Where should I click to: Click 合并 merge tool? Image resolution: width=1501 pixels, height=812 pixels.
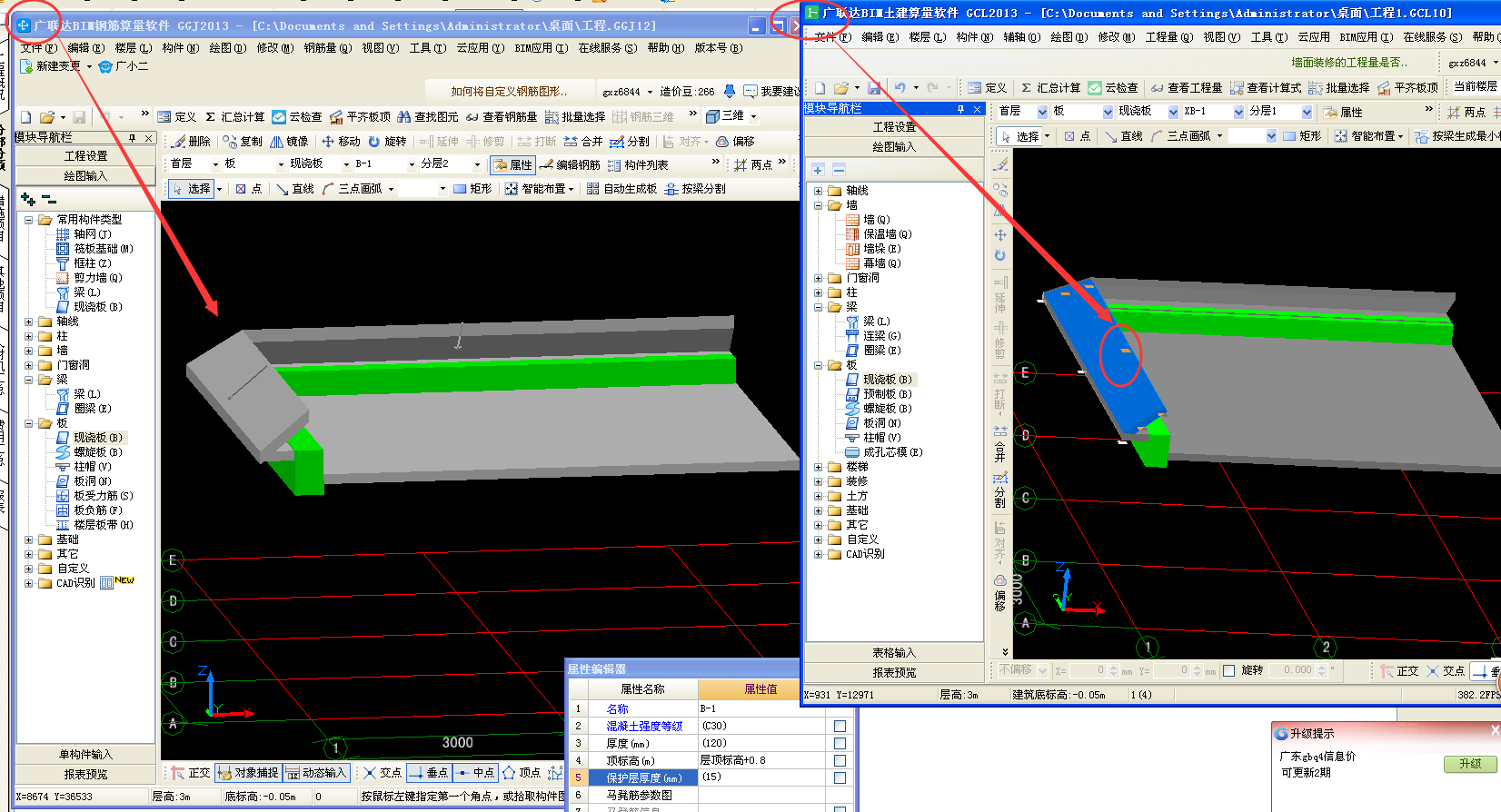[582, 141]
